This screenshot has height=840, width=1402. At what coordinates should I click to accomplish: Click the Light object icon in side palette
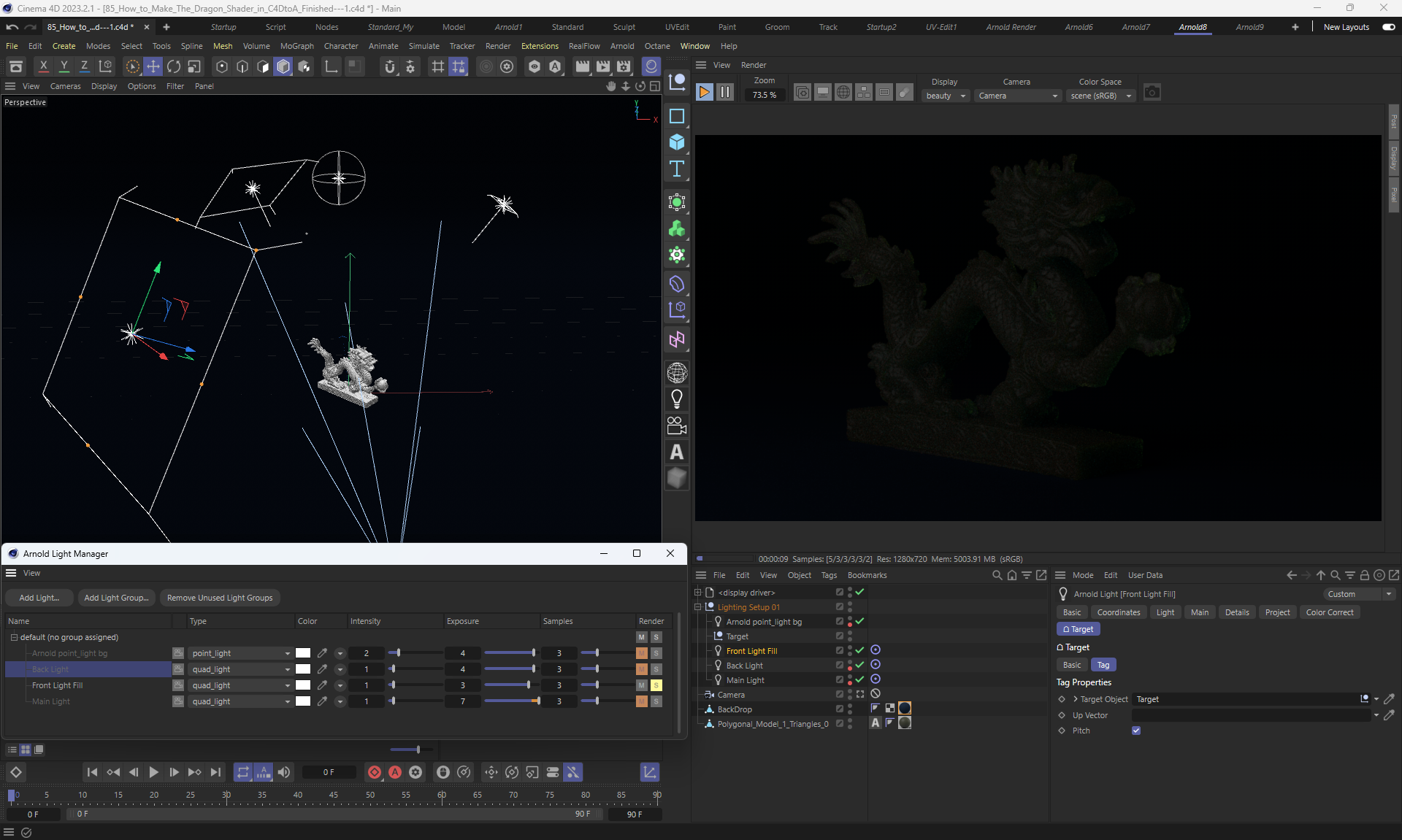pos(677,399)
